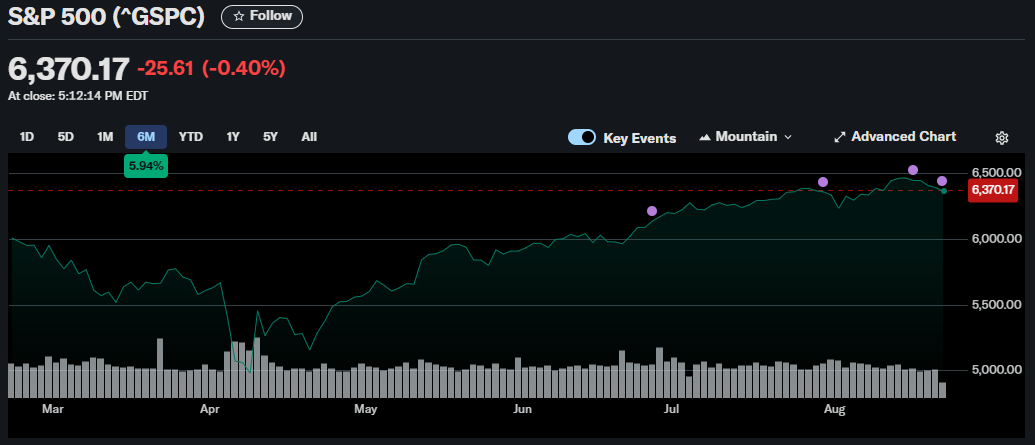Click the late-July key event dot
The image size is (1035, 445).
click(x=822, y=182)
